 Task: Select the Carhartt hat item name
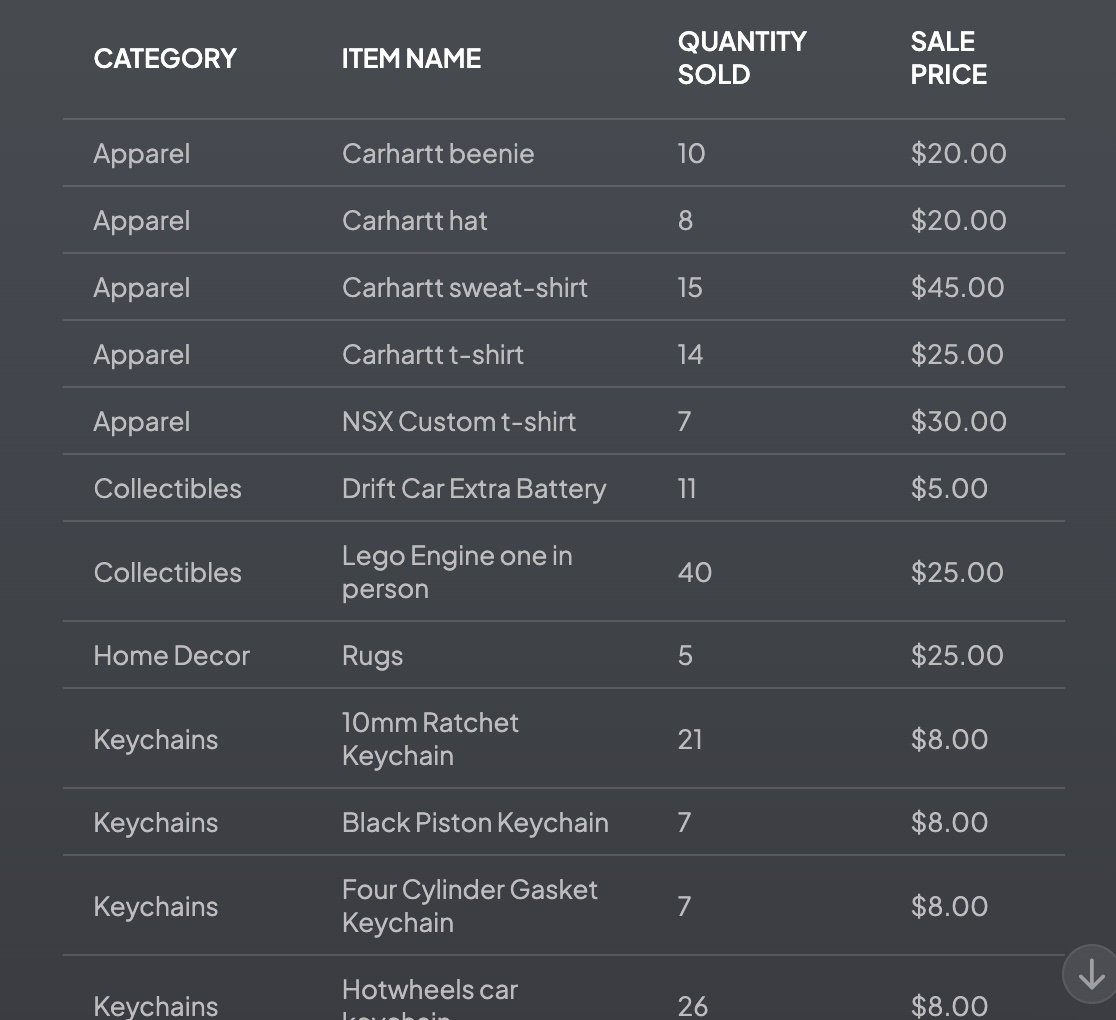pos(414,221)
